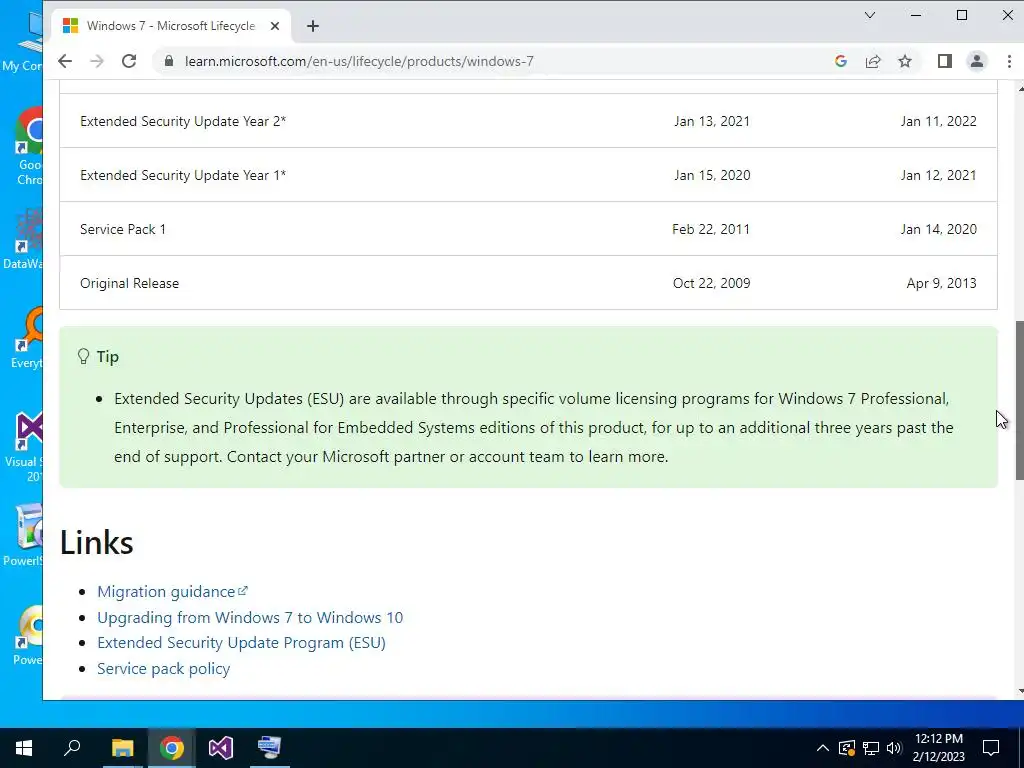Click the remote desktop taskbar icon
The height and width of the screenshot is (768, 1024).
[270, 748]
